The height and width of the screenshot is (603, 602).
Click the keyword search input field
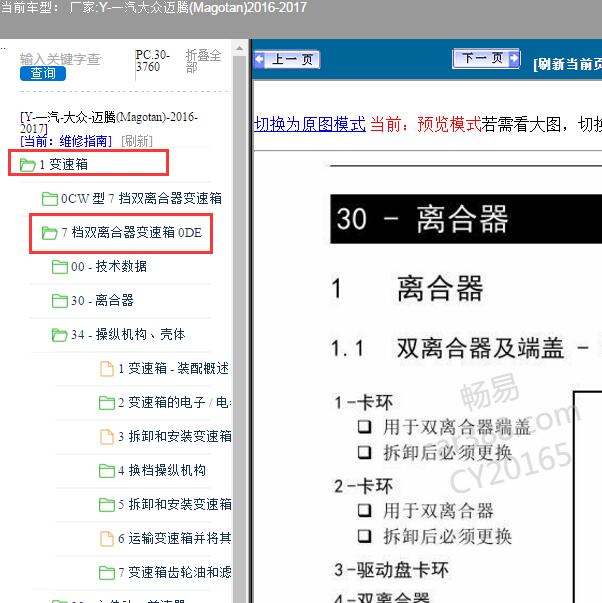60,59
